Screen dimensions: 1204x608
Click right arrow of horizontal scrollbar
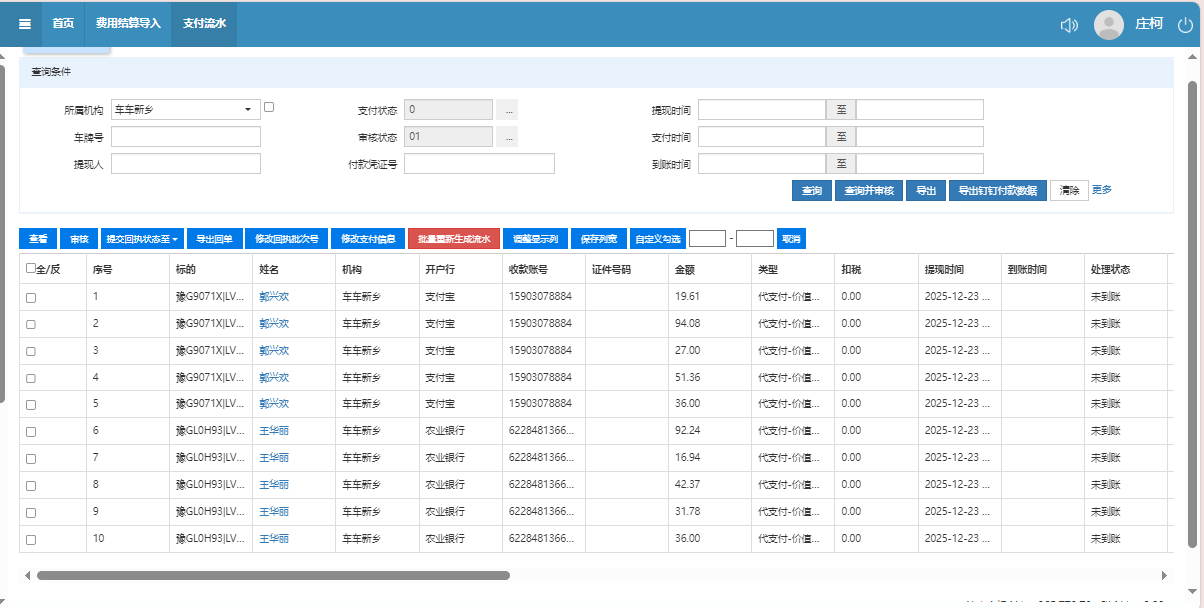pyautogui.click(x=1164, y=576)
